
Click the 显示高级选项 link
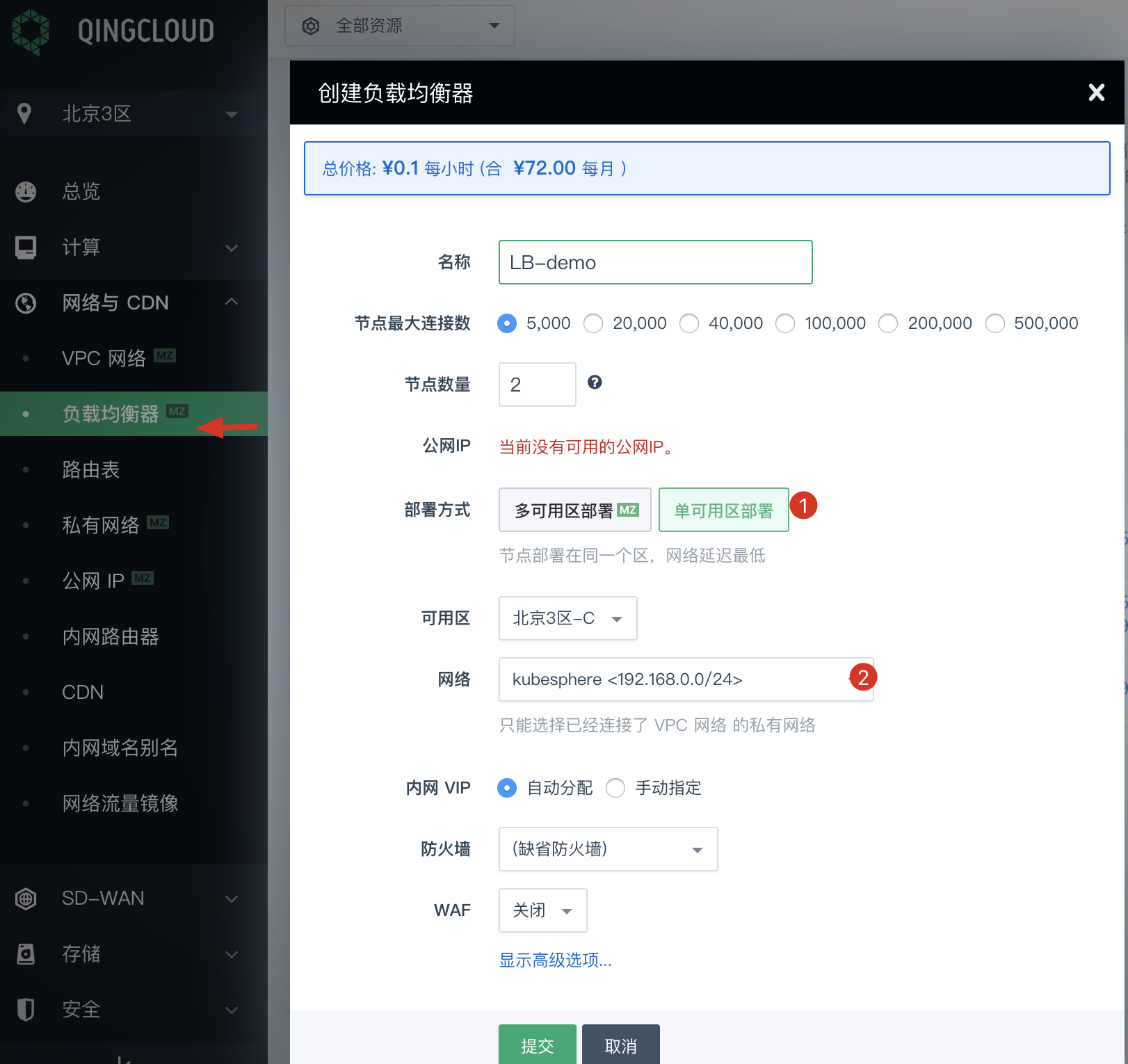556,960
